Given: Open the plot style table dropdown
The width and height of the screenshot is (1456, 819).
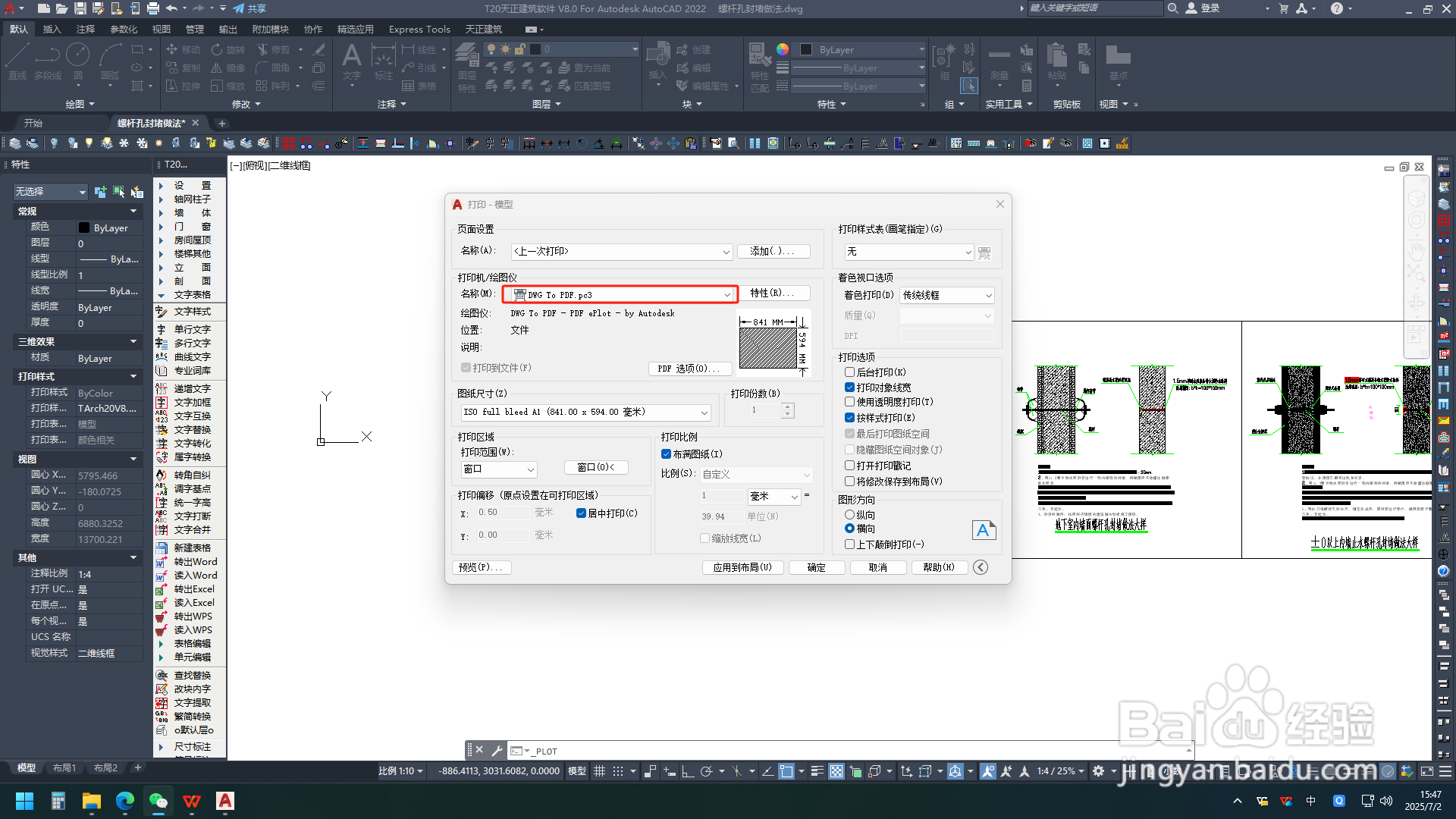Looking at the screenshot, I should point(908,252).
